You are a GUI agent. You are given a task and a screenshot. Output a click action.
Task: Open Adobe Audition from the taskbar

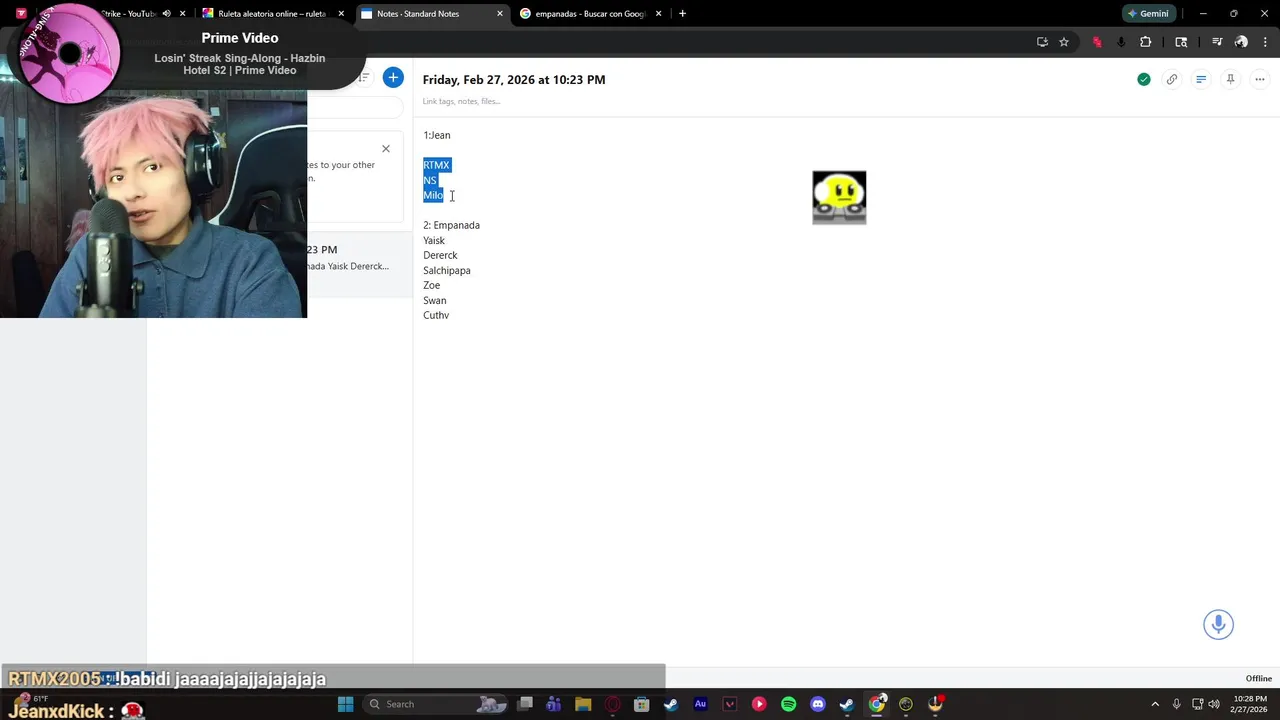pyautogui.click(x=700, y=704)
